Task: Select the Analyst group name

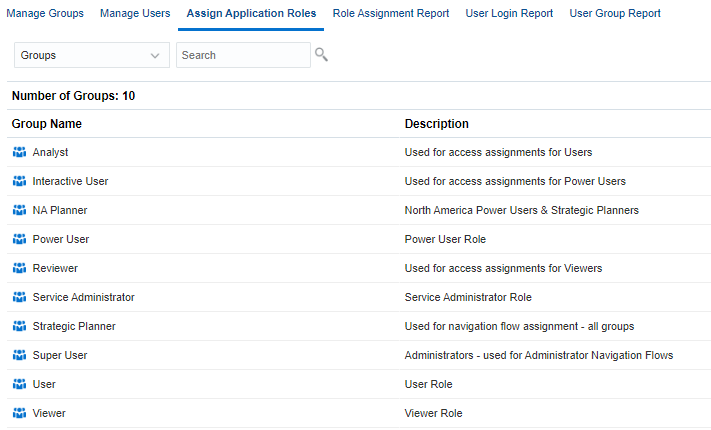Action: point(50,152)
